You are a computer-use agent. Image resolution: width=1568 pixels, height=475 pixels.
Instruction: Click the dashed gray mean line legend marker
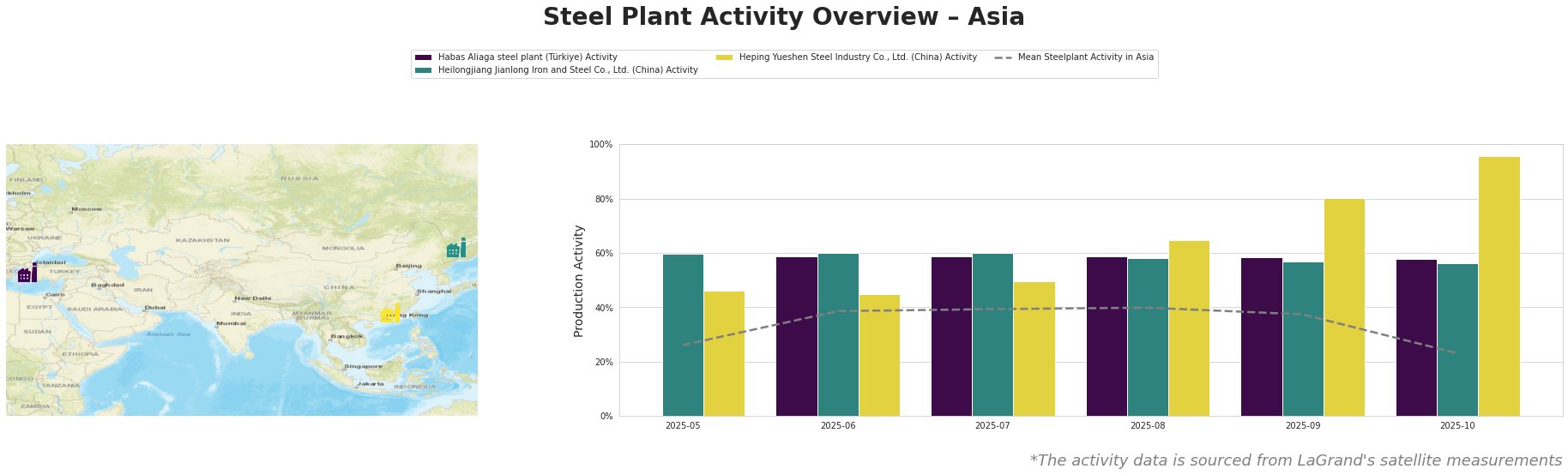[x=1002, y=57]
